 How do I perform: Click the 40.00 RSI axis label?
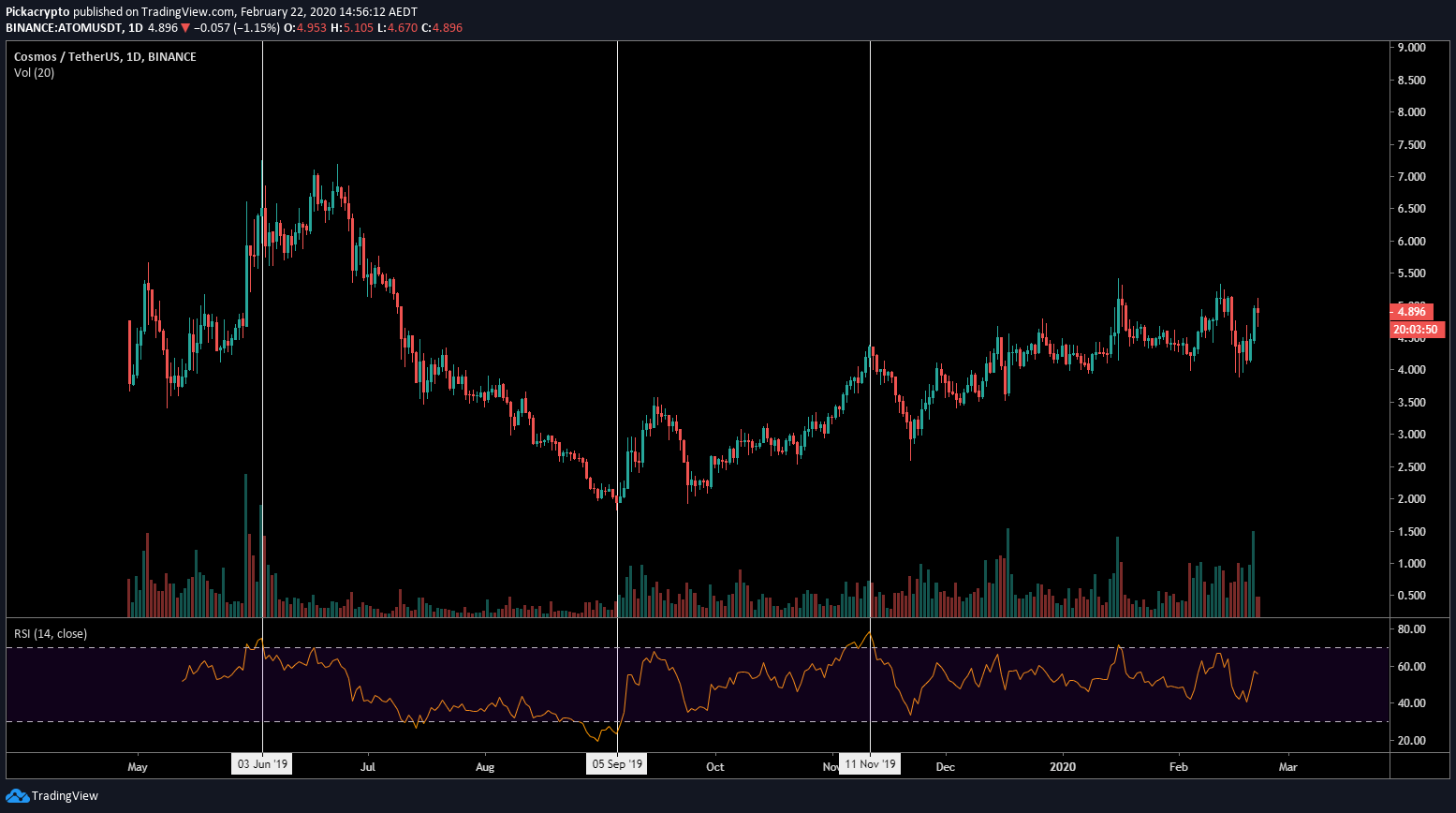(1411, 703)
